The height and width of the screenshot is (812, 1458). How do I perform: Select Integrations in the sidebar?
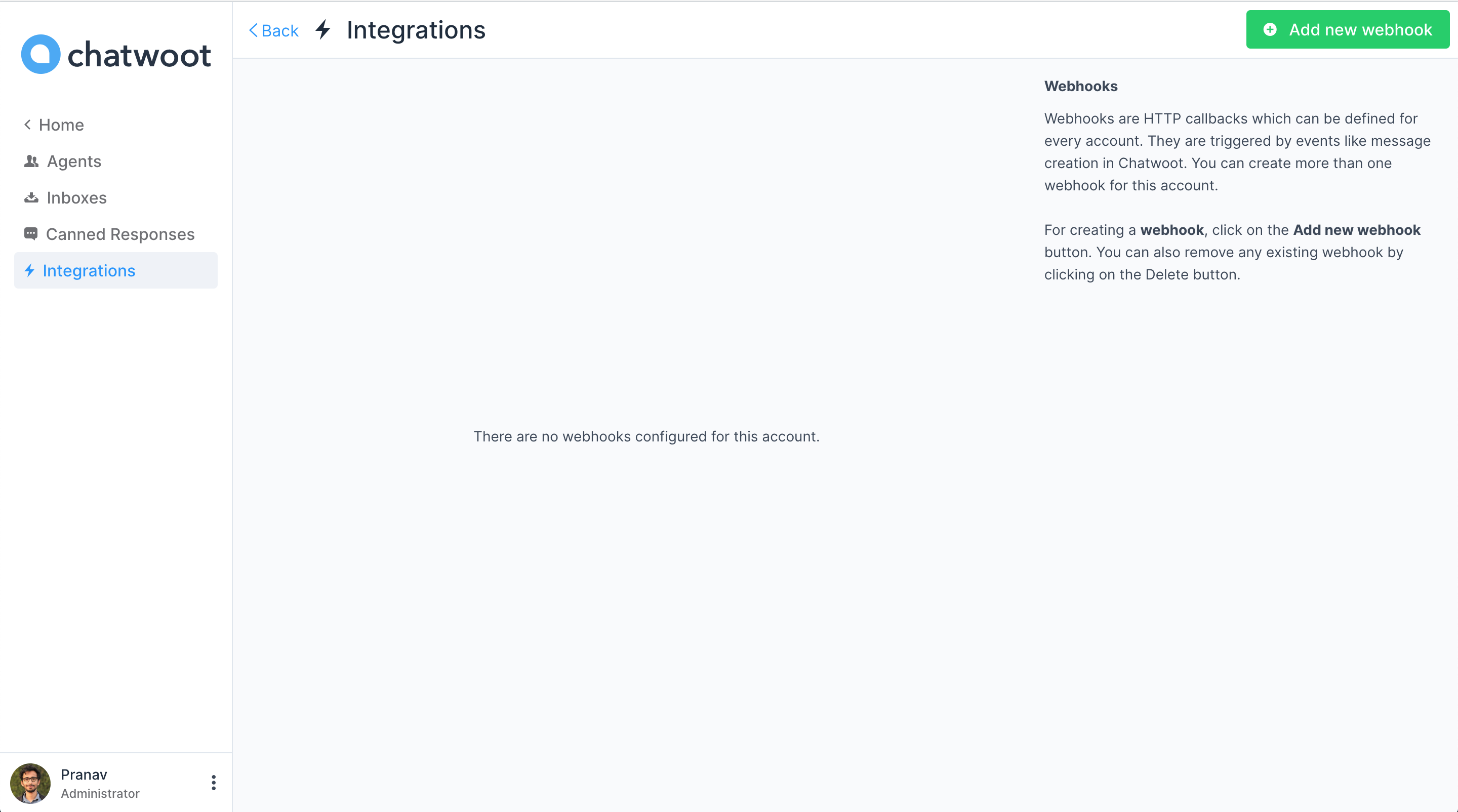pos(115,270)
